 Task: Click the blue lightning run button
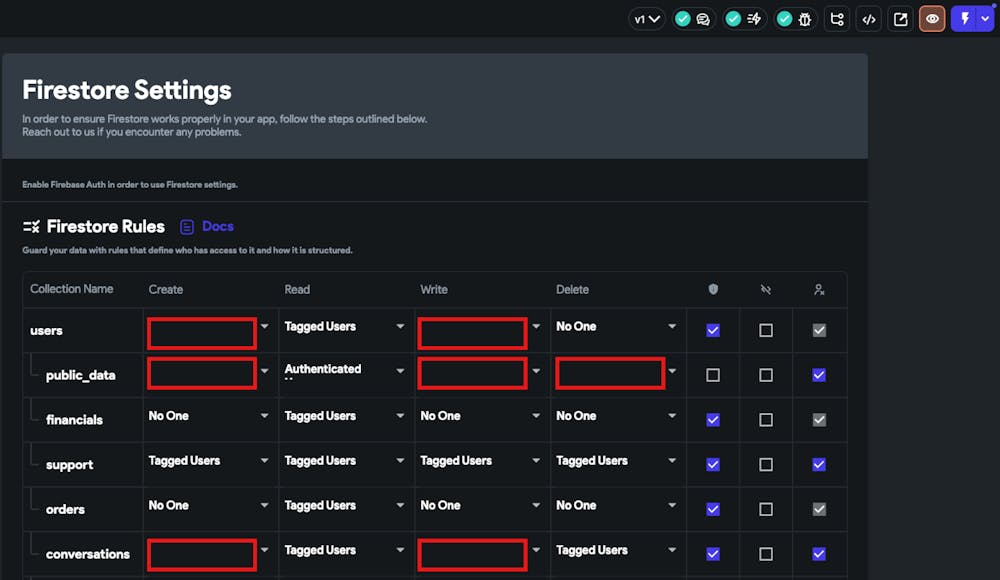tap(964, 19)
